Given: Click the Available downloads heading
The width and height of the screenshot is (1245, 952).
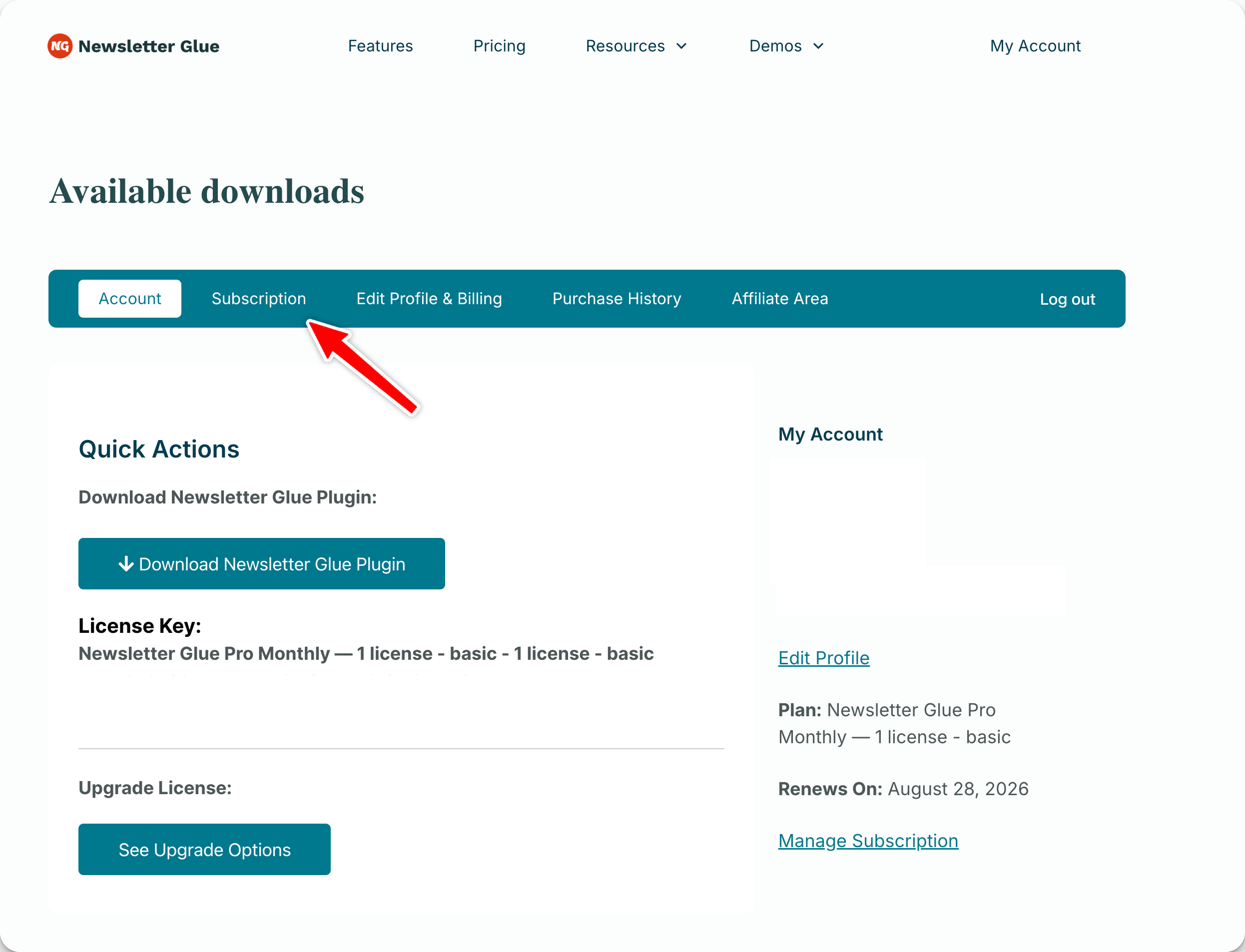Looking at the screenshot, I should coord(207,191).
